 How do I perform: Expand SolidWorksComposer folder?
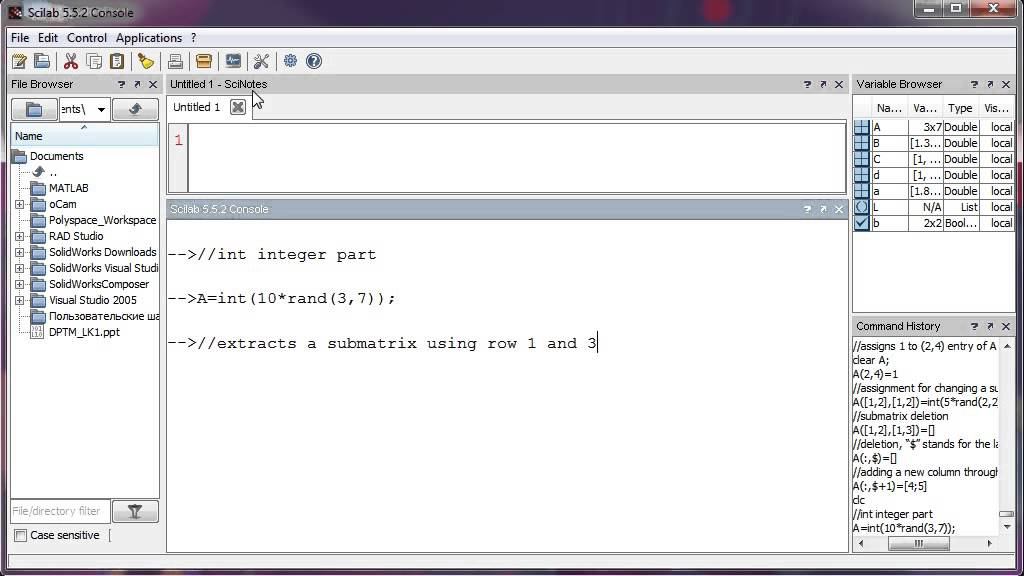click(x=20, y=284)
